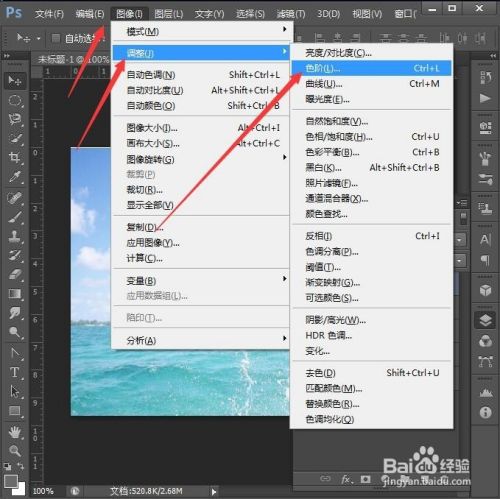Expand the 图像旋转(G) submenu

click(201, 159)
